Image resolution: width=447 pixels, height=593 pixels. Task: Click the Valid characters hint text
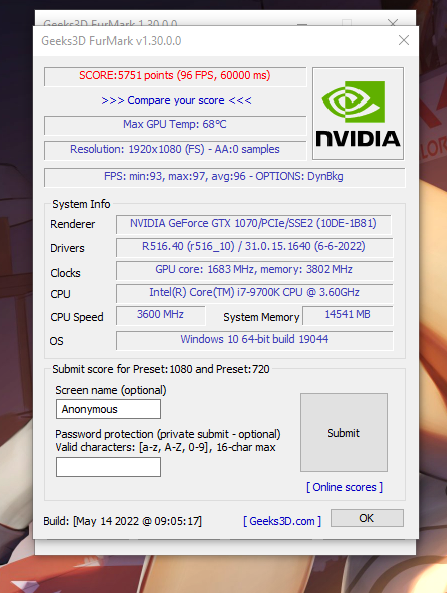coord(166,447)
